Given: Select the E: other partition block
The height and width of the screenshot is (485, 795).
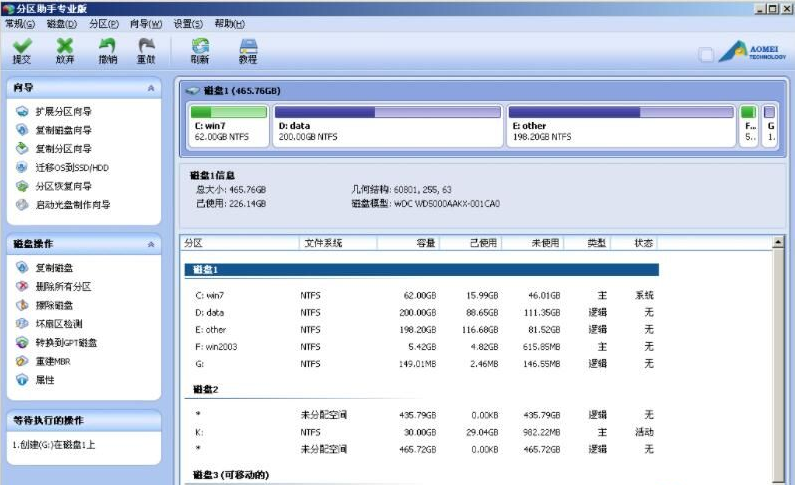Looking at the screenshot, I should point(621,125).
